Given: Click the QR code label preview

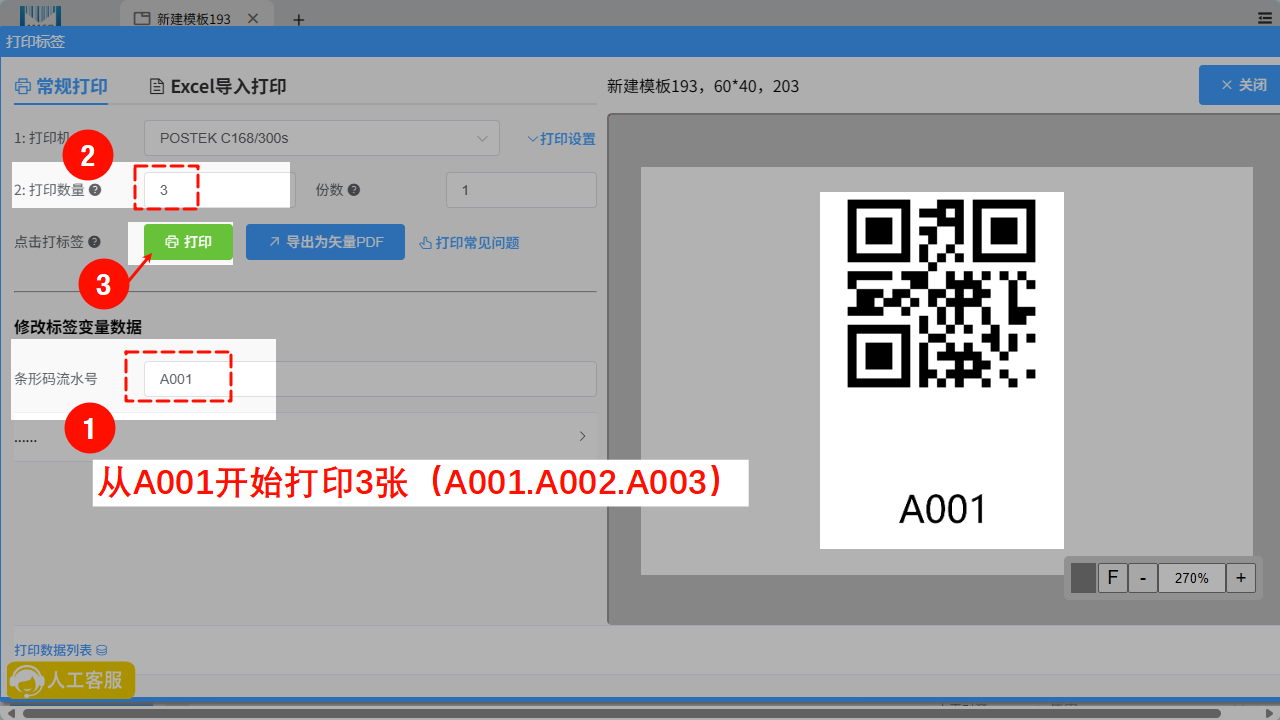Looking at the screenshot, I should pyautogui.click(x=942, y=293).
